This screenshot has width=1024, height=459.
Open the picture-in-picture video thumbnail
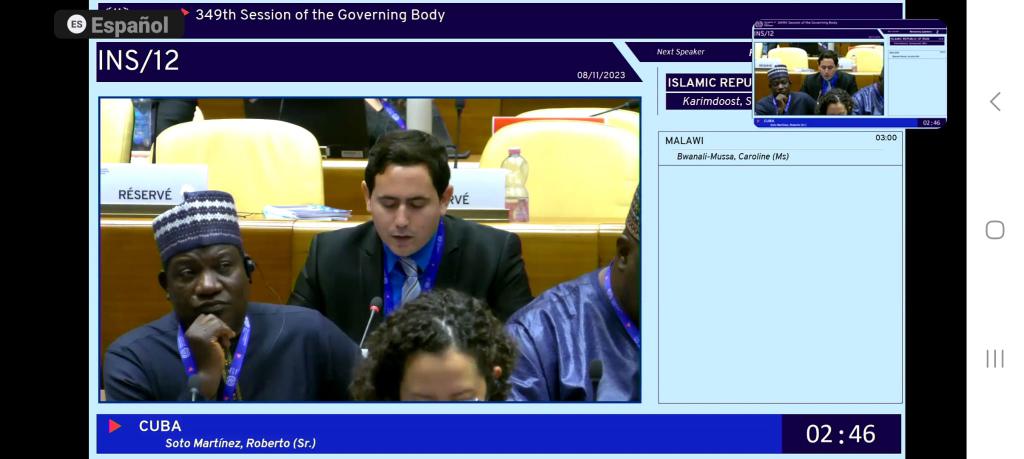[x=849, y=74]
